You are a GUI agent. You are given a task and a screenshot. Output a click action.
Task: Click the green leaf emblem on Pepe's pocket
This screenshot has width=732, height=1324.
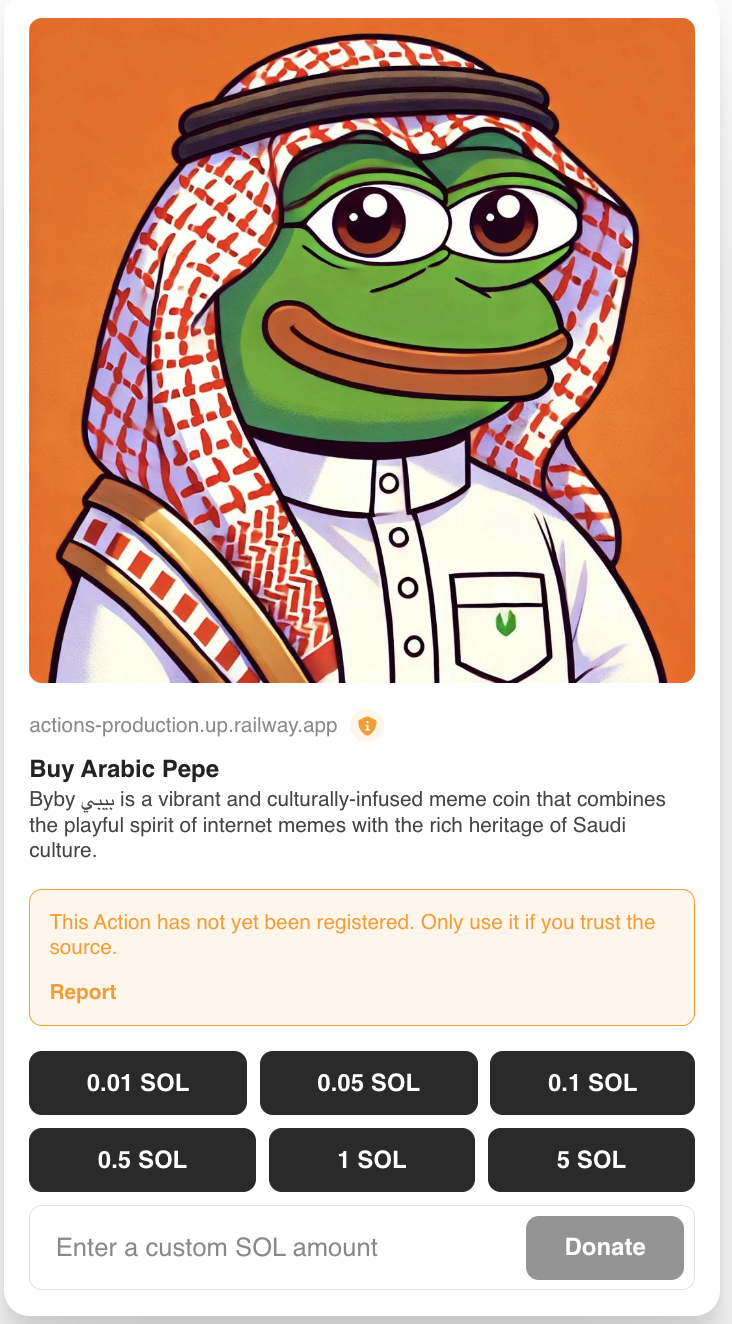point(506,624)
